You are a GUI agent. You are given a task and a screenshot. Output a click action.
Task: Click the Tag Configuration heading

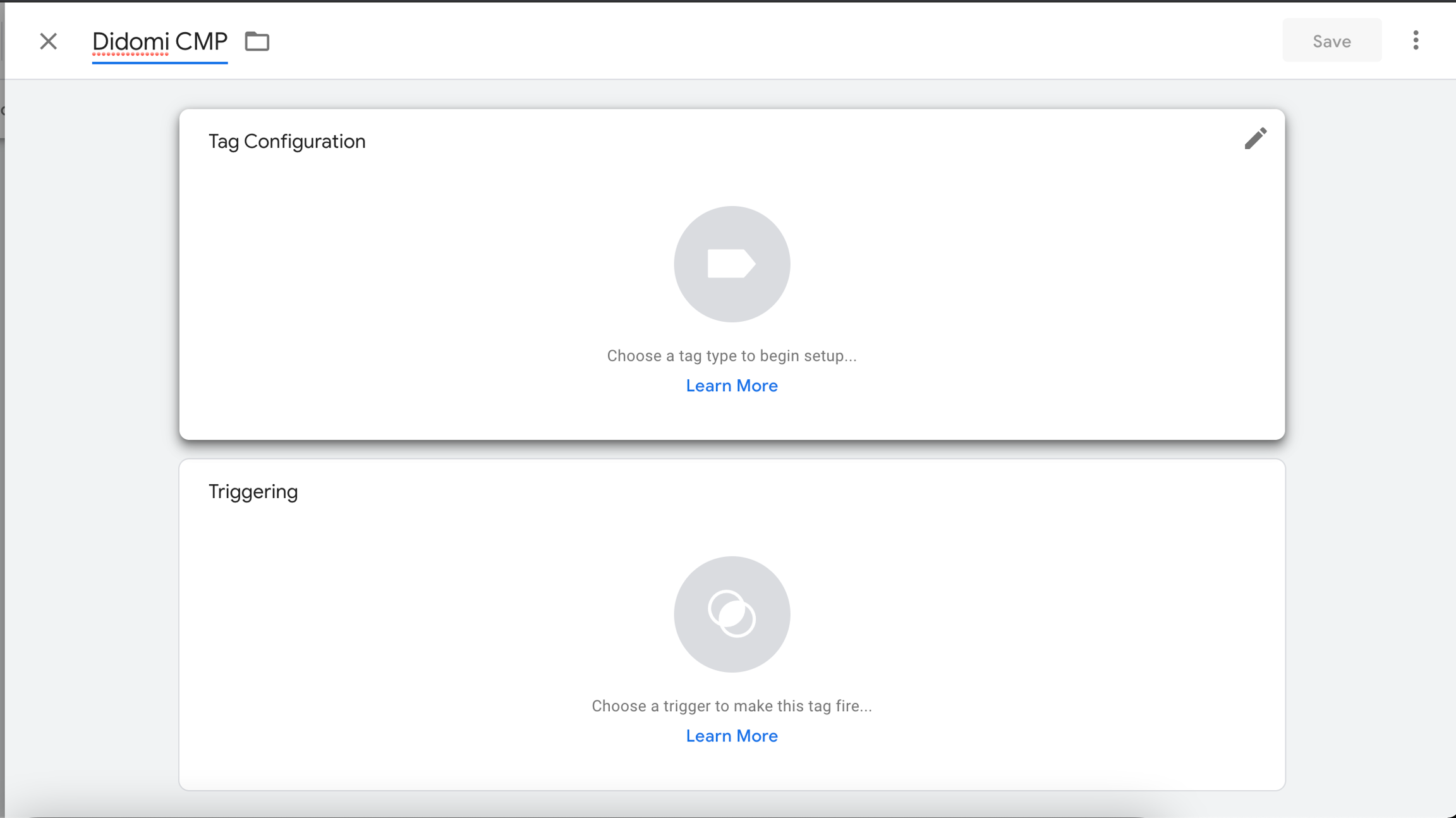pos(287,141)
